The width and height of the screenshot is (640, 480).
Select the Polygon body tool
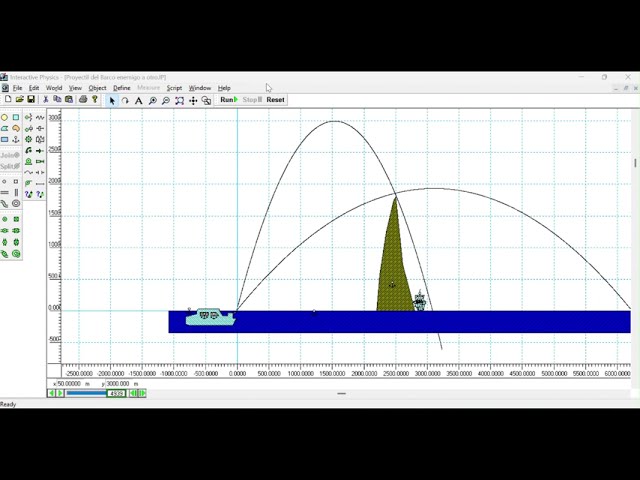(x=4, y=129)
